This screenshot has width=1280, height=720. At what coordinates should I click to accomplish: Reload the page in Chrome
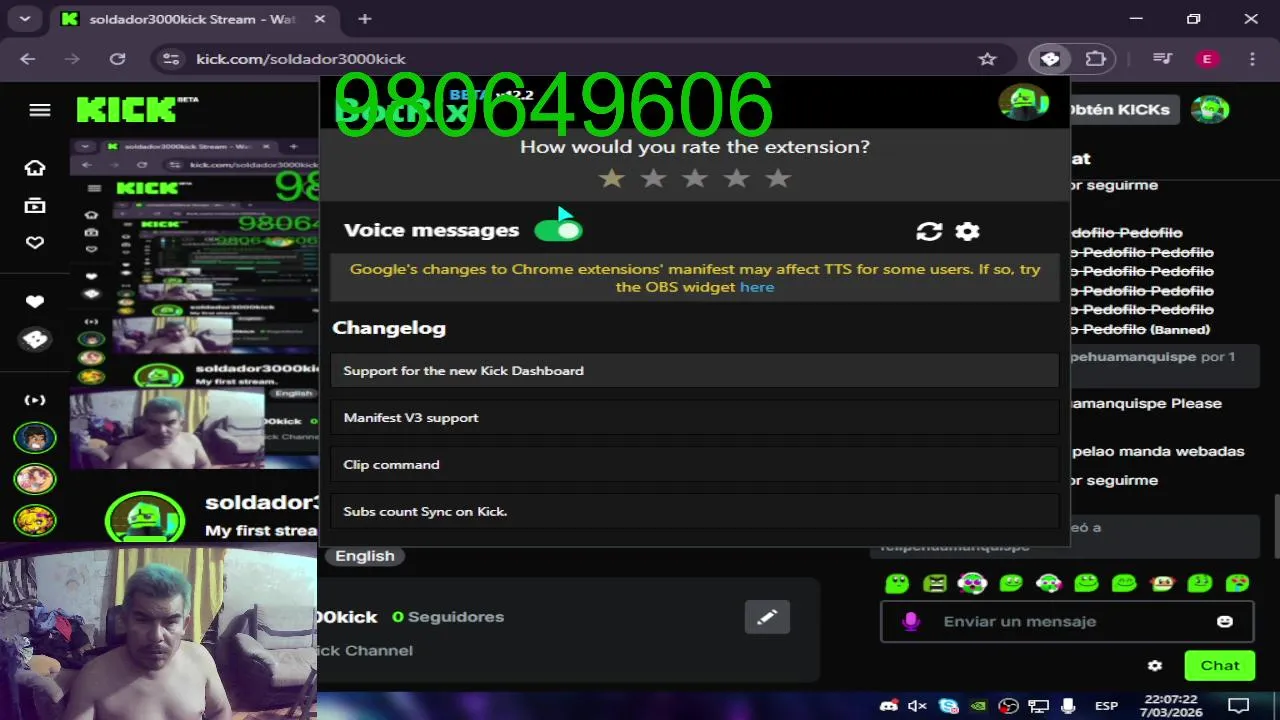click(x=118, y=59)
